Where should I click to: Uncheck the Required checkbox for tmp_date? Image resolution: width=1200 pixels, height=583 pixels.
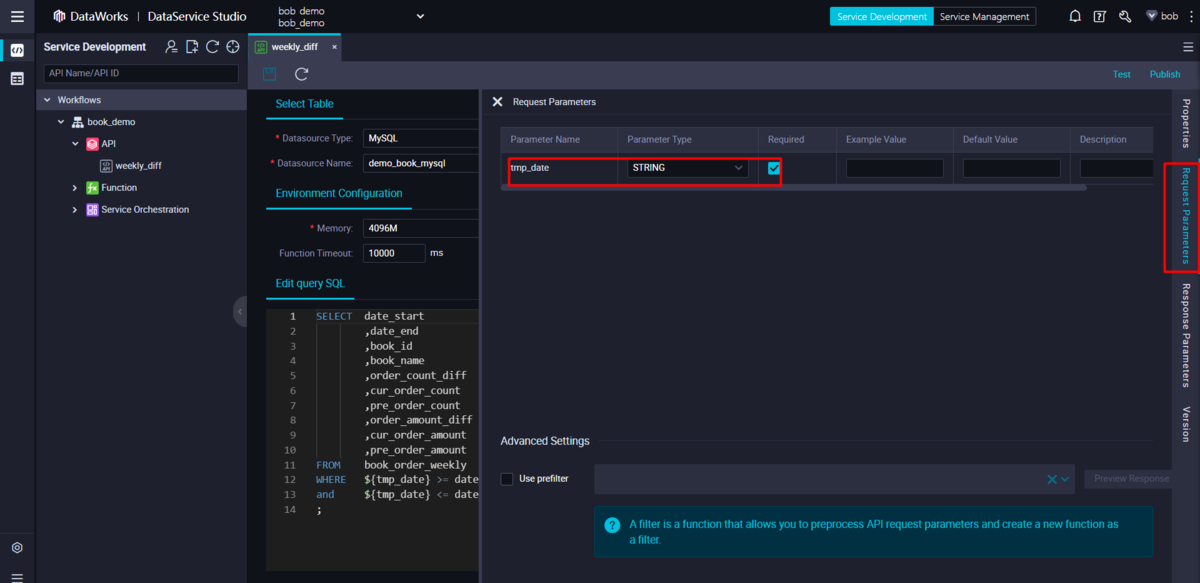coord(774,168)
